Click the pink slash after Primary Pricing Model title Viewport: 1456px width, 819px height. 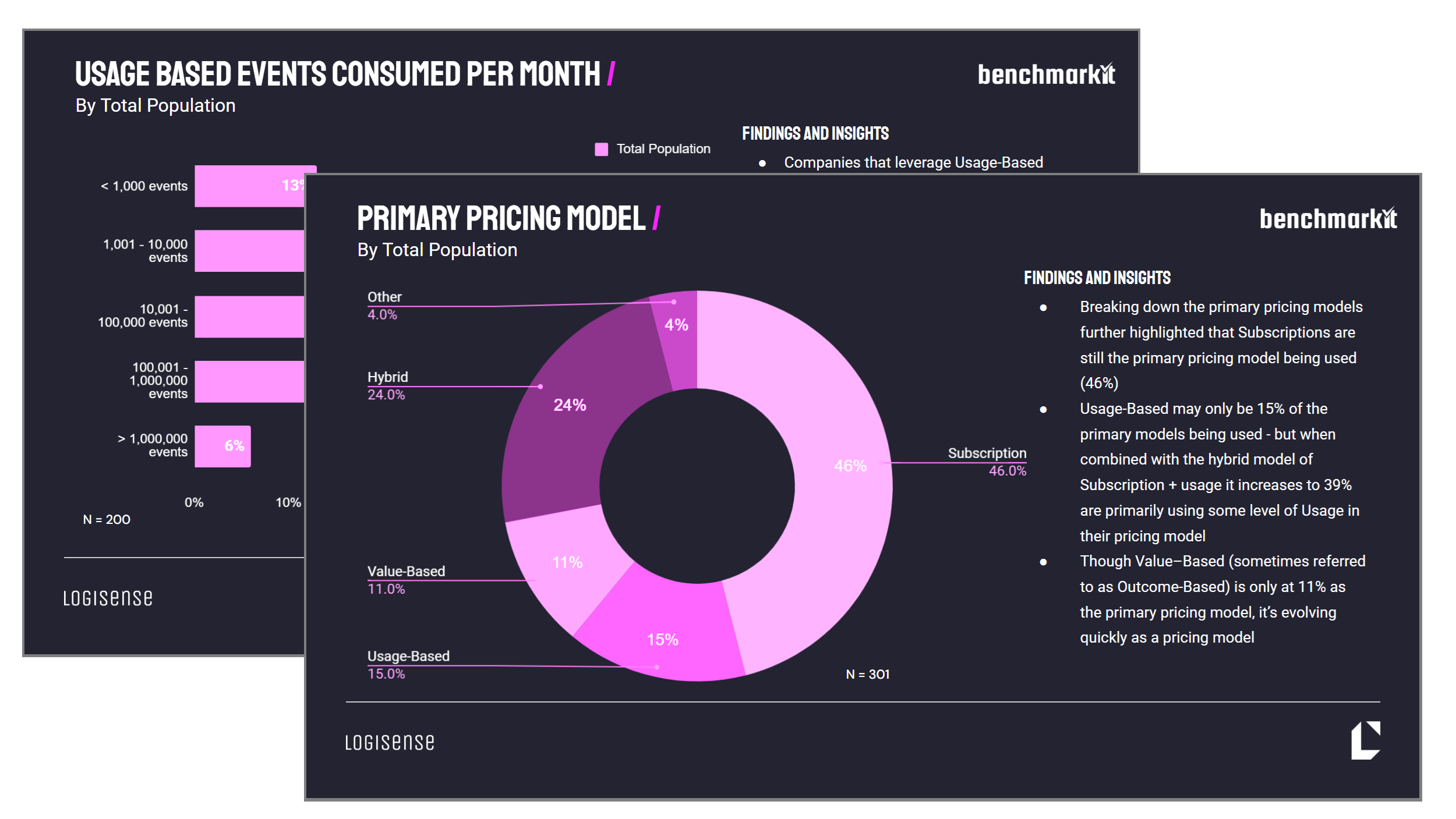pyautogui.click(x=656, y=218)
